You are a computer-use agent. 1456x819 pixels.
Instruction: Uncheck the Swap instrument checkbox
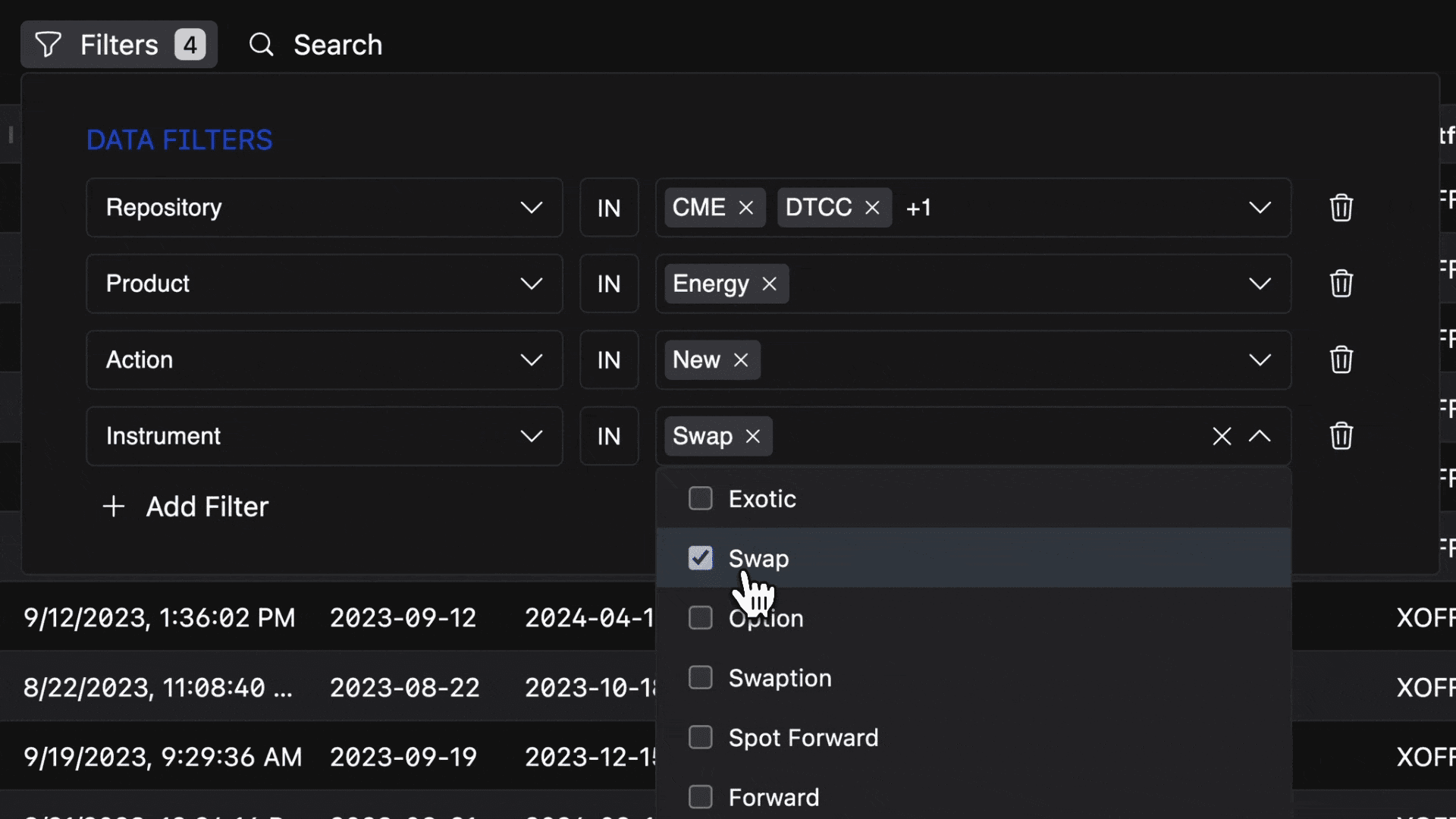[700, 558]
